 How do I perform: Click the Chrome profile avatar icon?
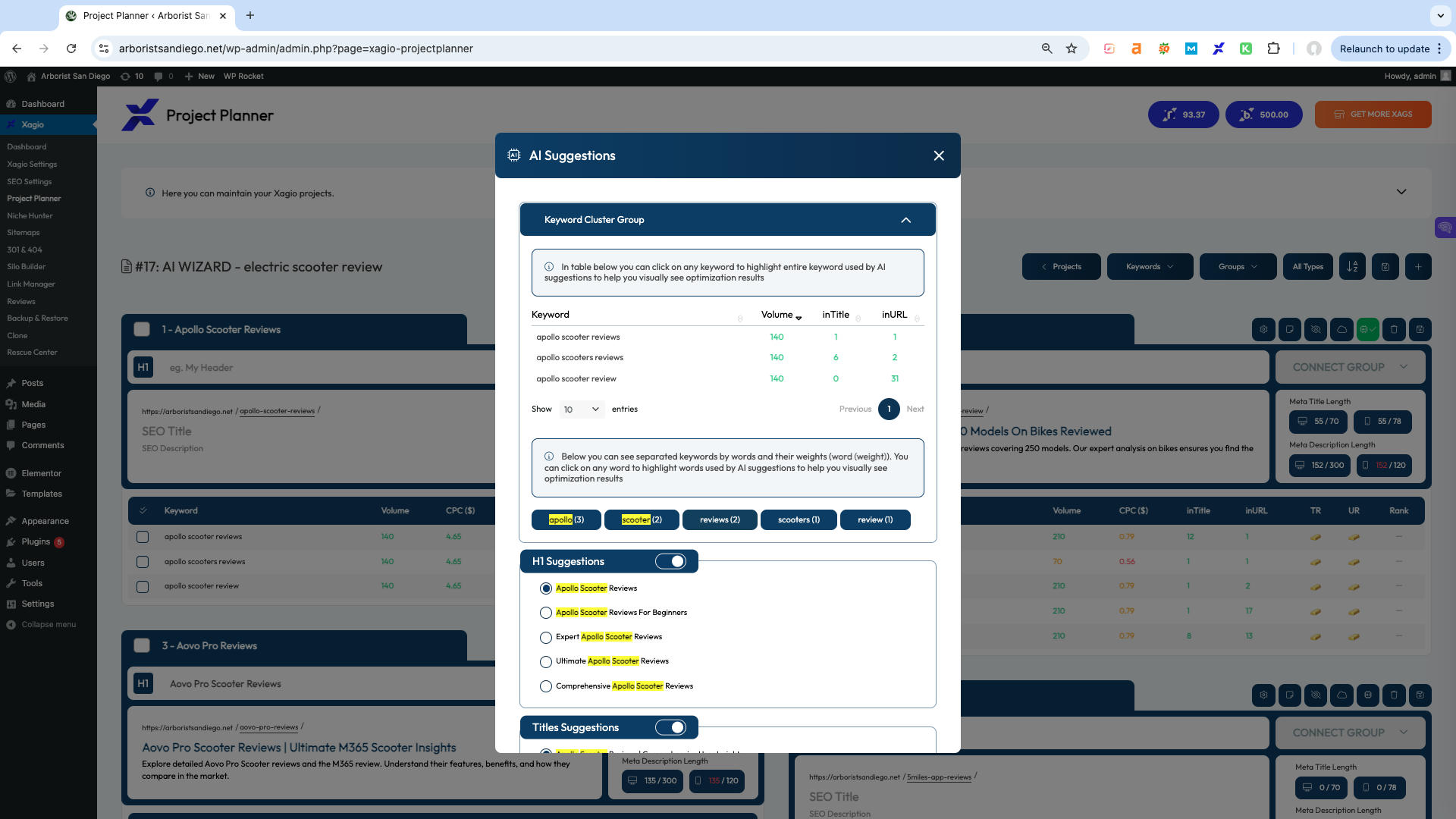tap(1314, 49)
